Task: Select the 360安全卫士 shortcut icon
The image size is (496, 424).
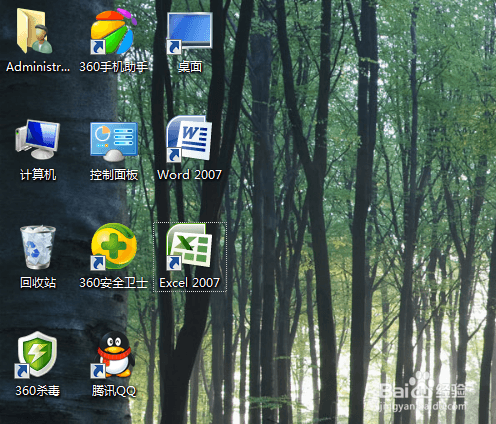Action: pyautogui.click(x=114, y=247)
